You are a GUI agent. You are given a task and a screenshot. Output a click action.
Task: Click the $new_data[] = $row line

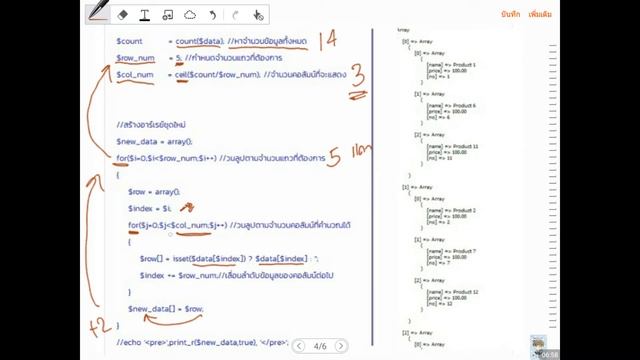[165, 309]
